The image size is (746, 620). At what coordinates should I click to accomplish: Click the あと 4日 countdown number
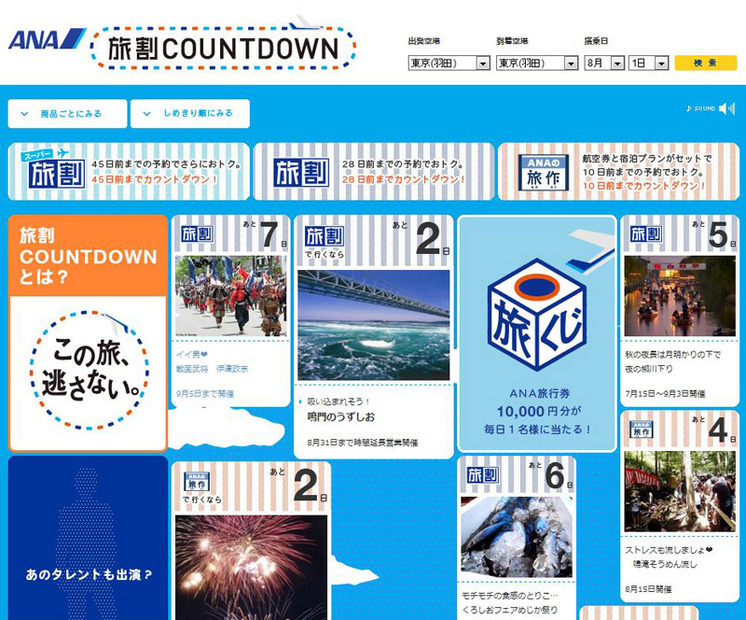tap(718, 430)
